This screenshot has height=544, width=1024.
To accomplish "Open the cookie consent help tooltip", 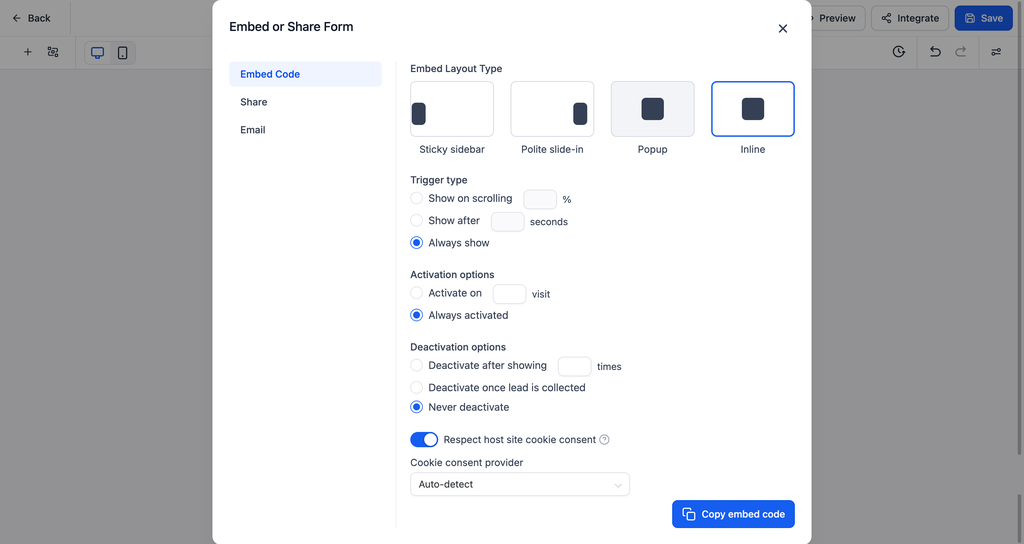I will pos(604,440).
